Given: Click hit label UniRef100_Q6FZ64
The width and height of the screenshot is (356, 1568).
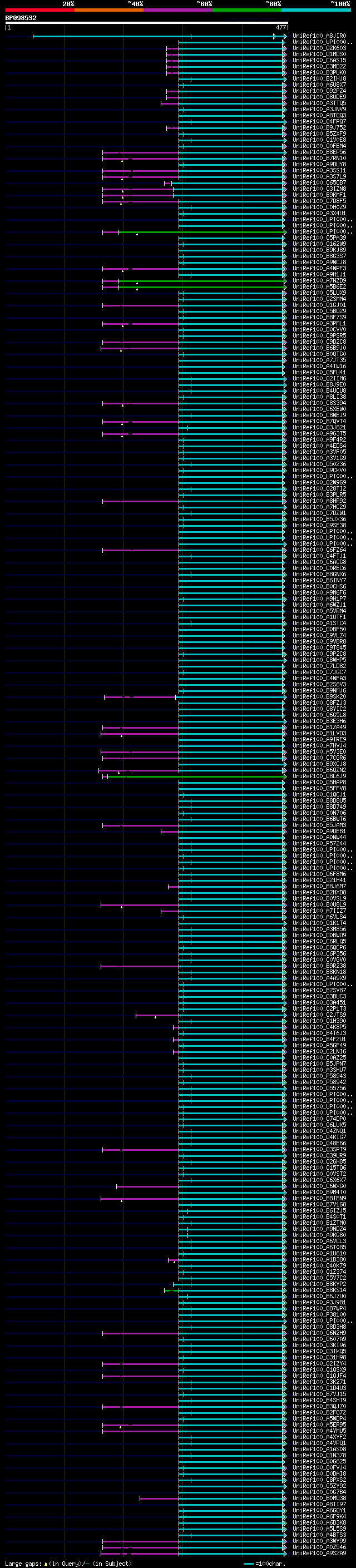Looking at the screenshot, I should [319, 550].
